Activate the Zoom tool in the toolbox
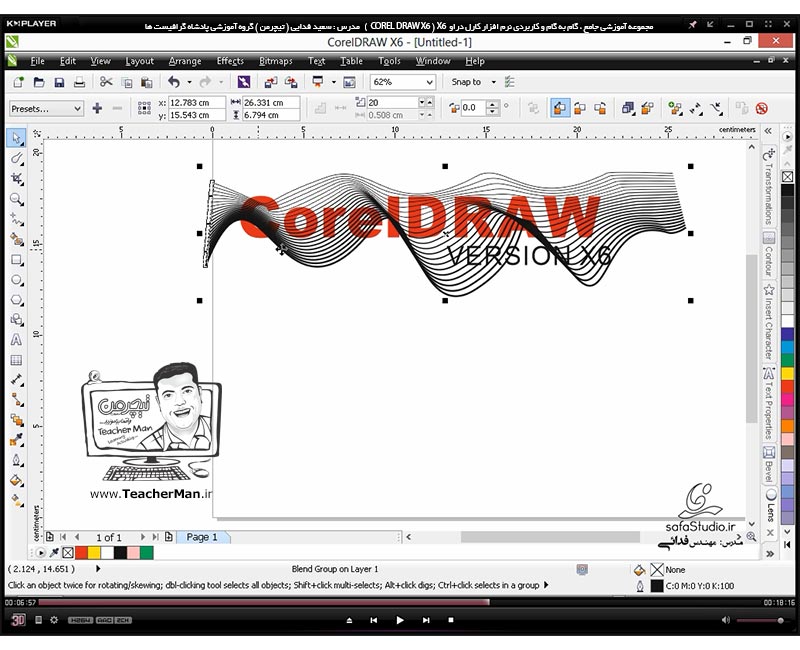Image resolution: width=800 pixels, height=650 pixels. click(x=16, y=199)
